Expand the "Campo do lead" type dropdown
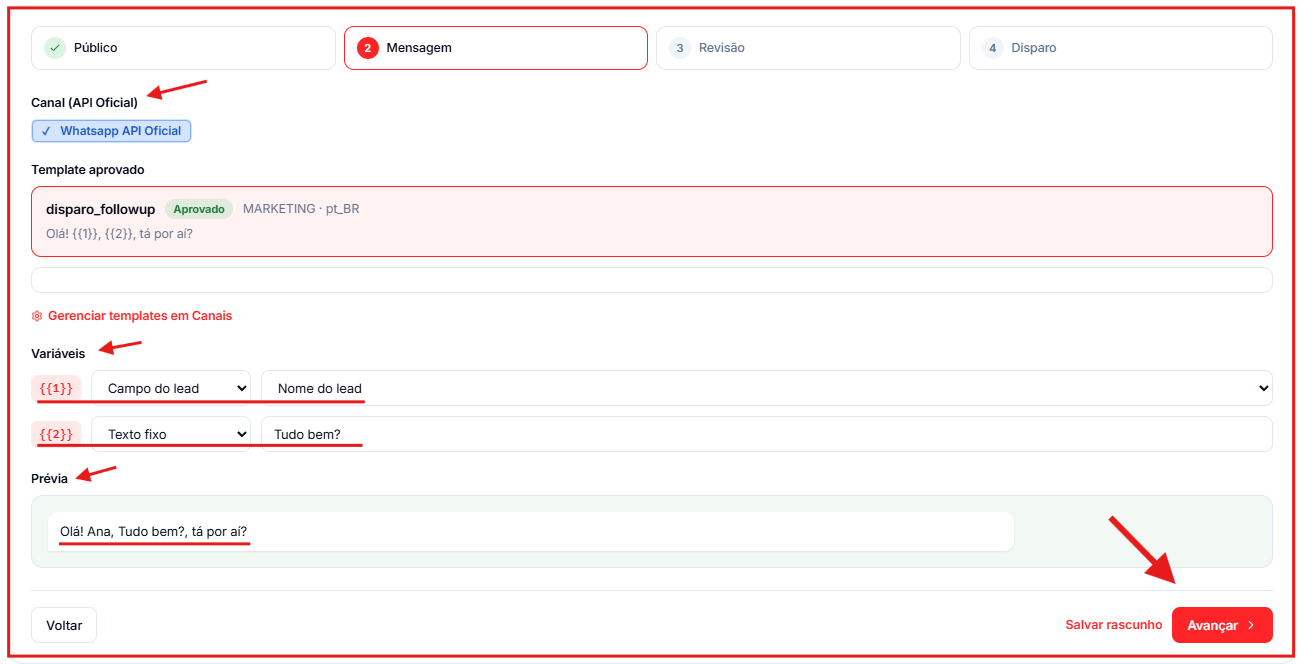This screenshot has height=664, width=1301. 171,388
